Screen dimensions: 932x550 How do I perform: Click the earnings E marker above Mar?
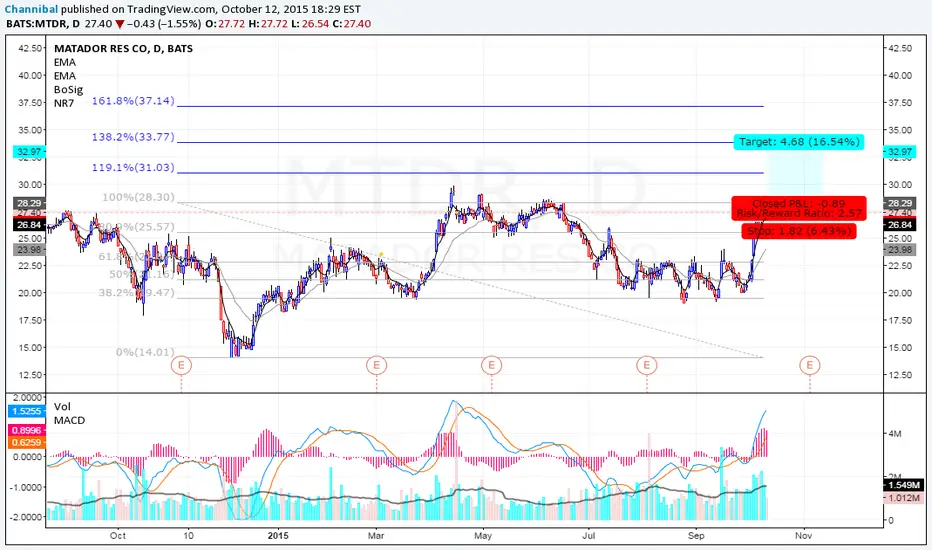[376, 364]
